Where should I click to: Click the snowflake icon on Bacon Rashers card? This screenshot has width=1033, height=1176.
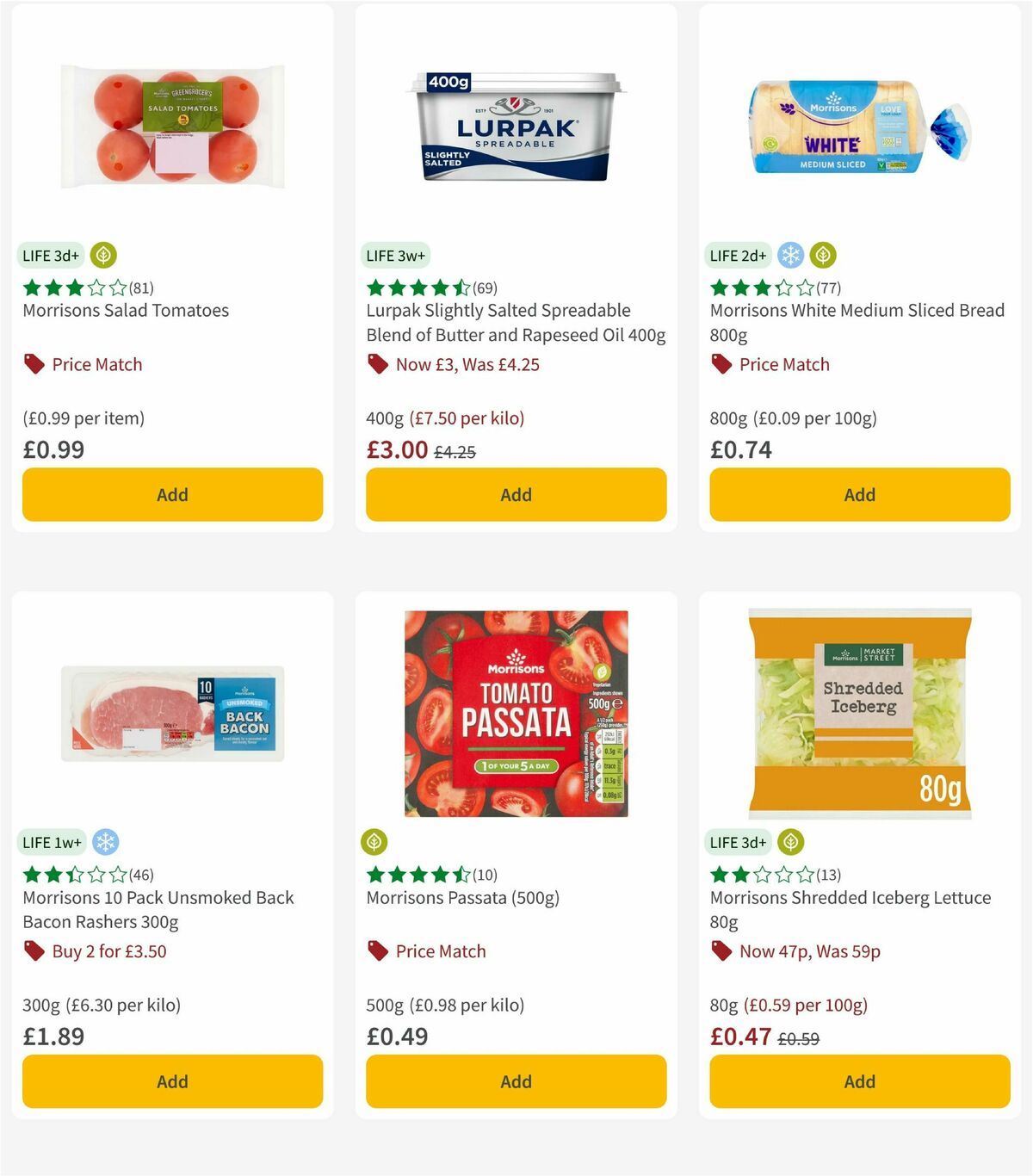[x=106, y=842]
